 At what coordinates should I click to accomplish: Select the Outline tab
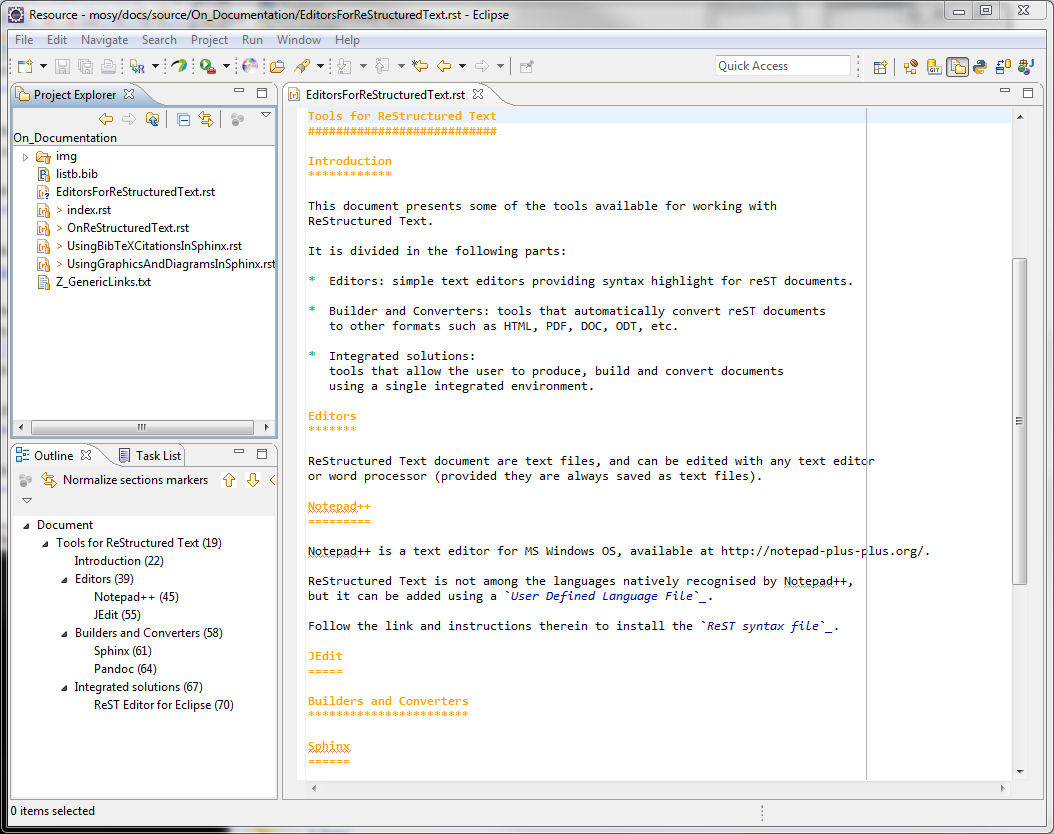click(53, 456)
